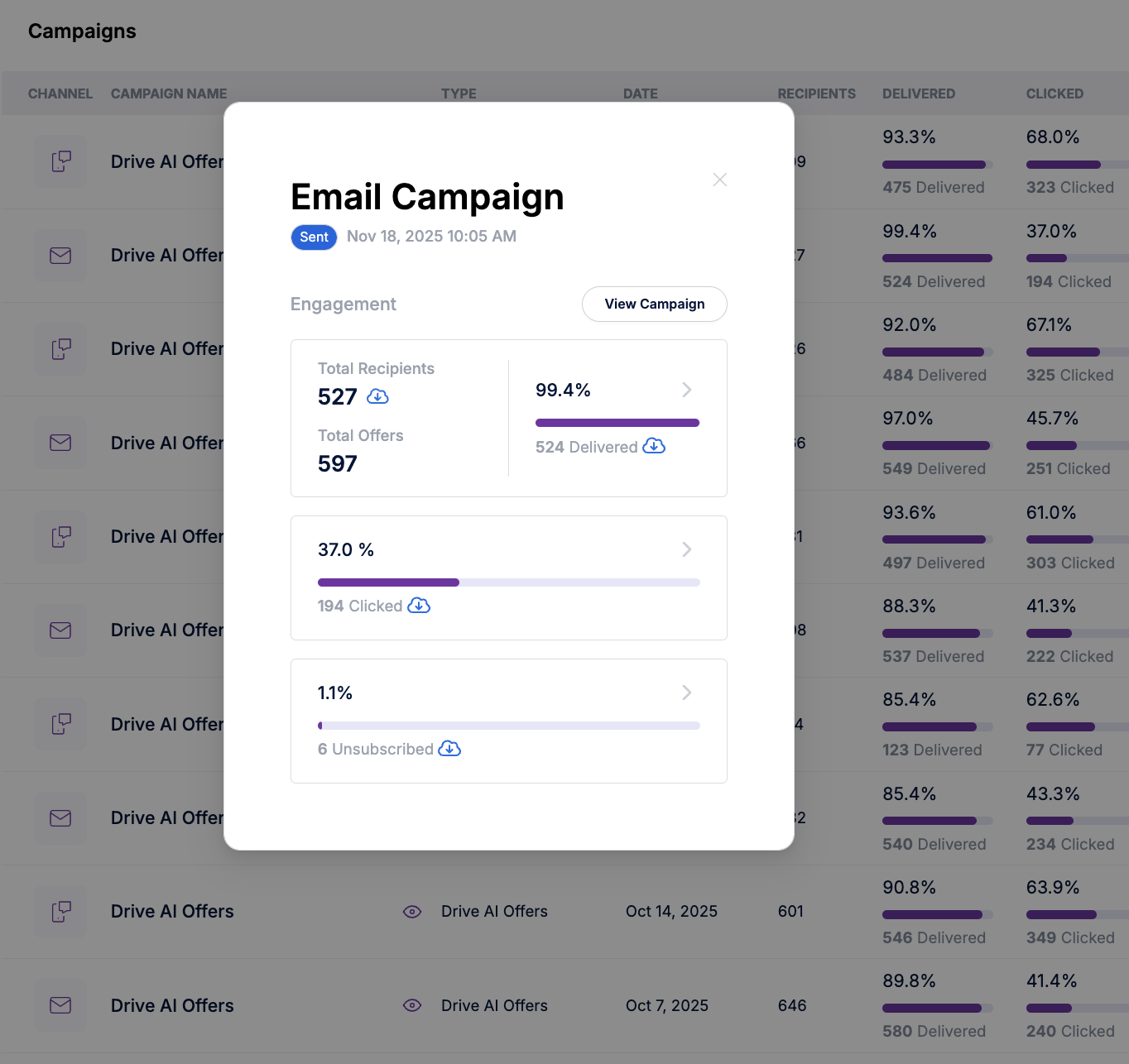Image resolution: width=1129 pixels, height=1064 pixels.
Task: Click the SMS channel icon in the first row
Action: pyautogui.click(x=60, y=161)
